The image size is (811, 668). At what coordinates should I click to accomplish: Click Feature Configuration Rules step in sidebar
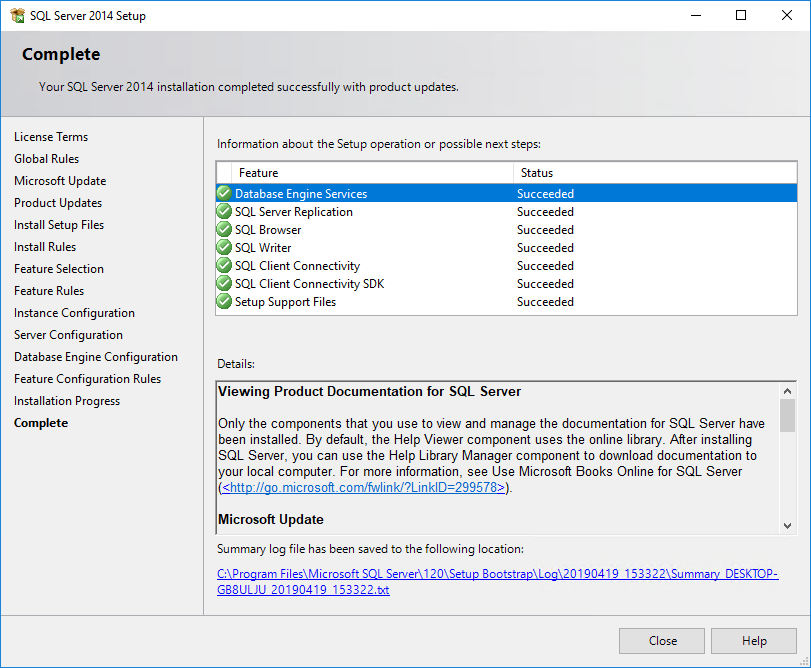[87, 379]
